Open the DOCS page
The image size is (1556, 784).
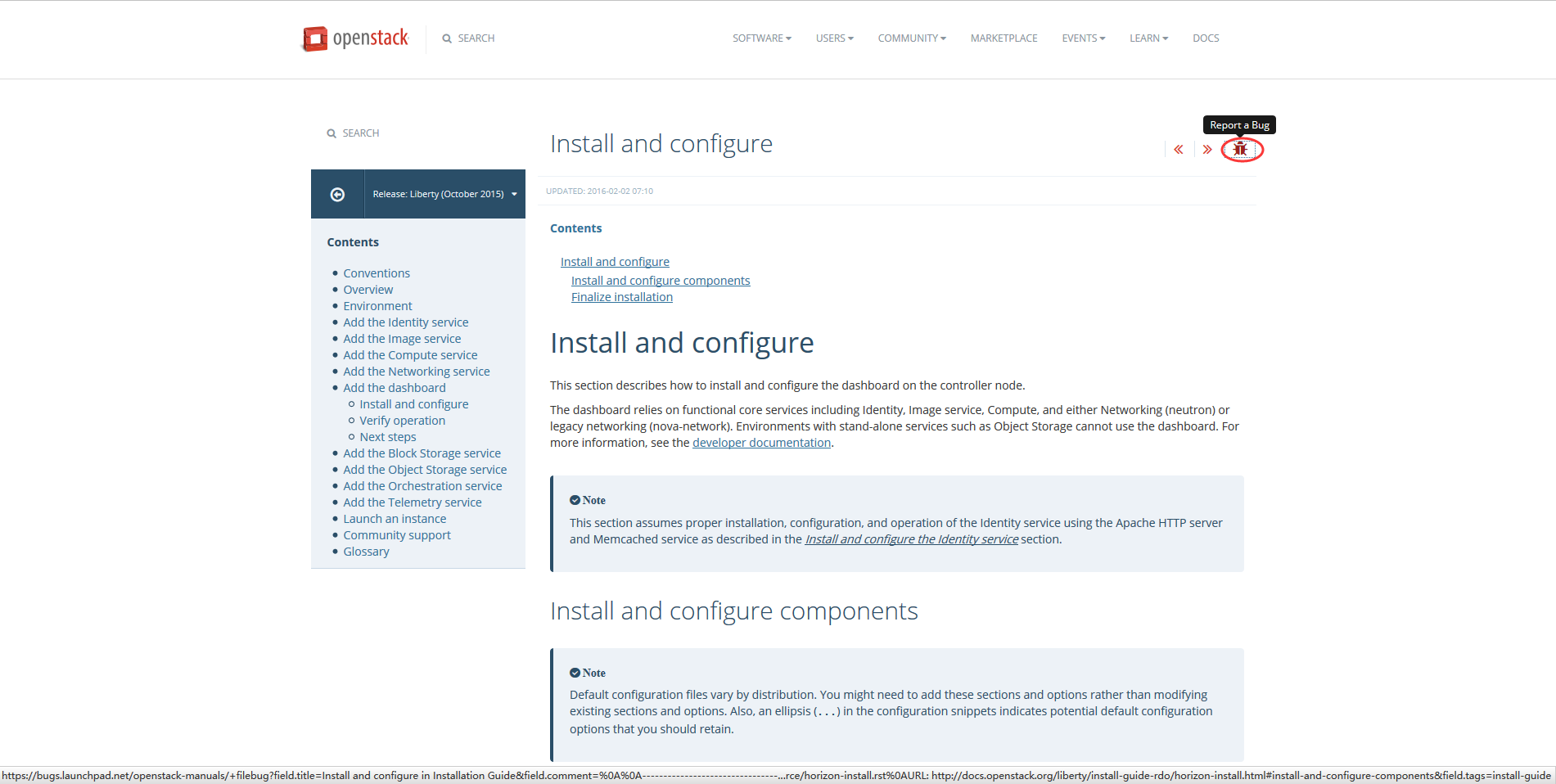1206,38
